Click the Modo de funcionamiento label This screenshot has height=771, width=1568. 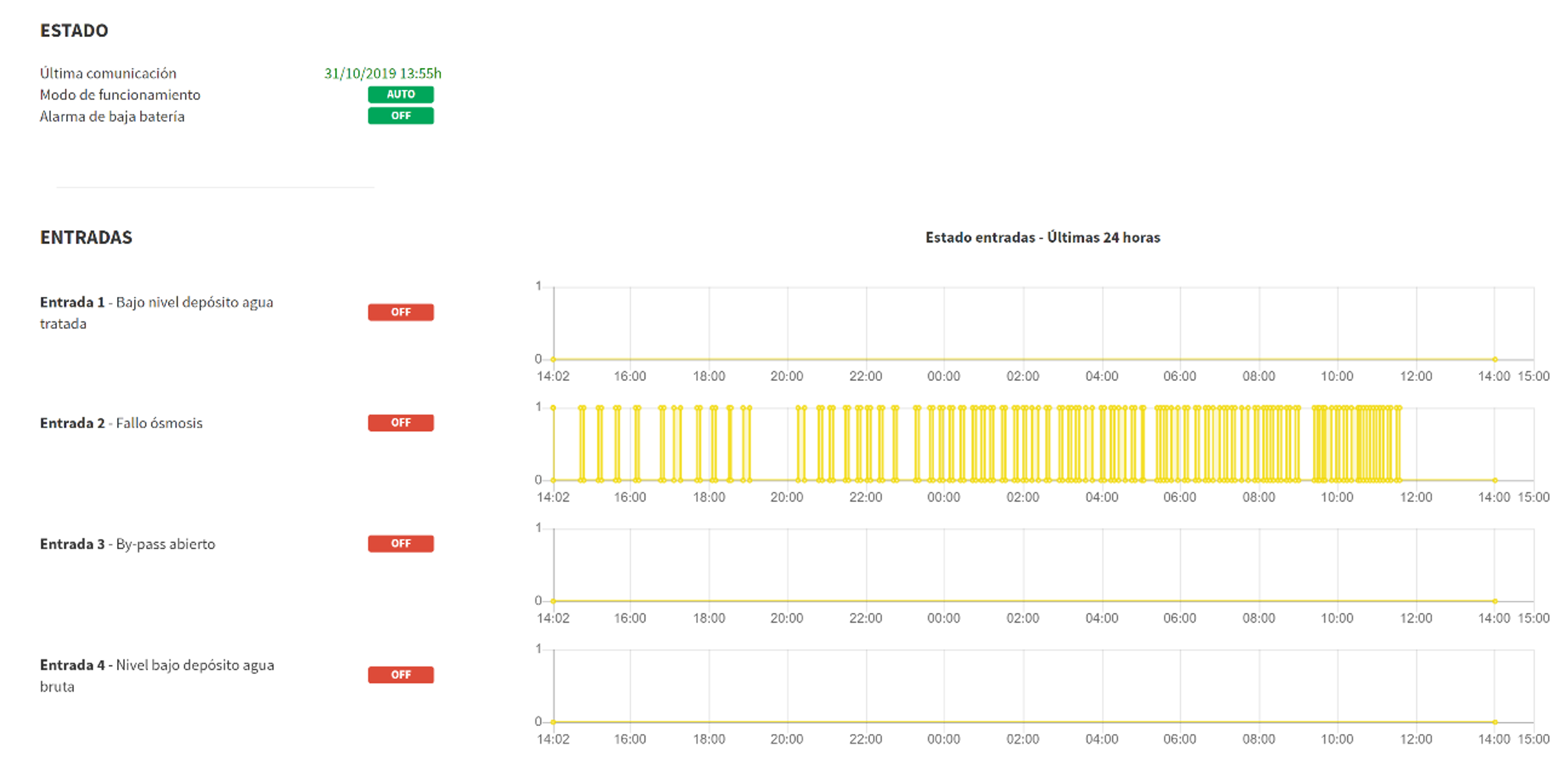click(120, 95)
